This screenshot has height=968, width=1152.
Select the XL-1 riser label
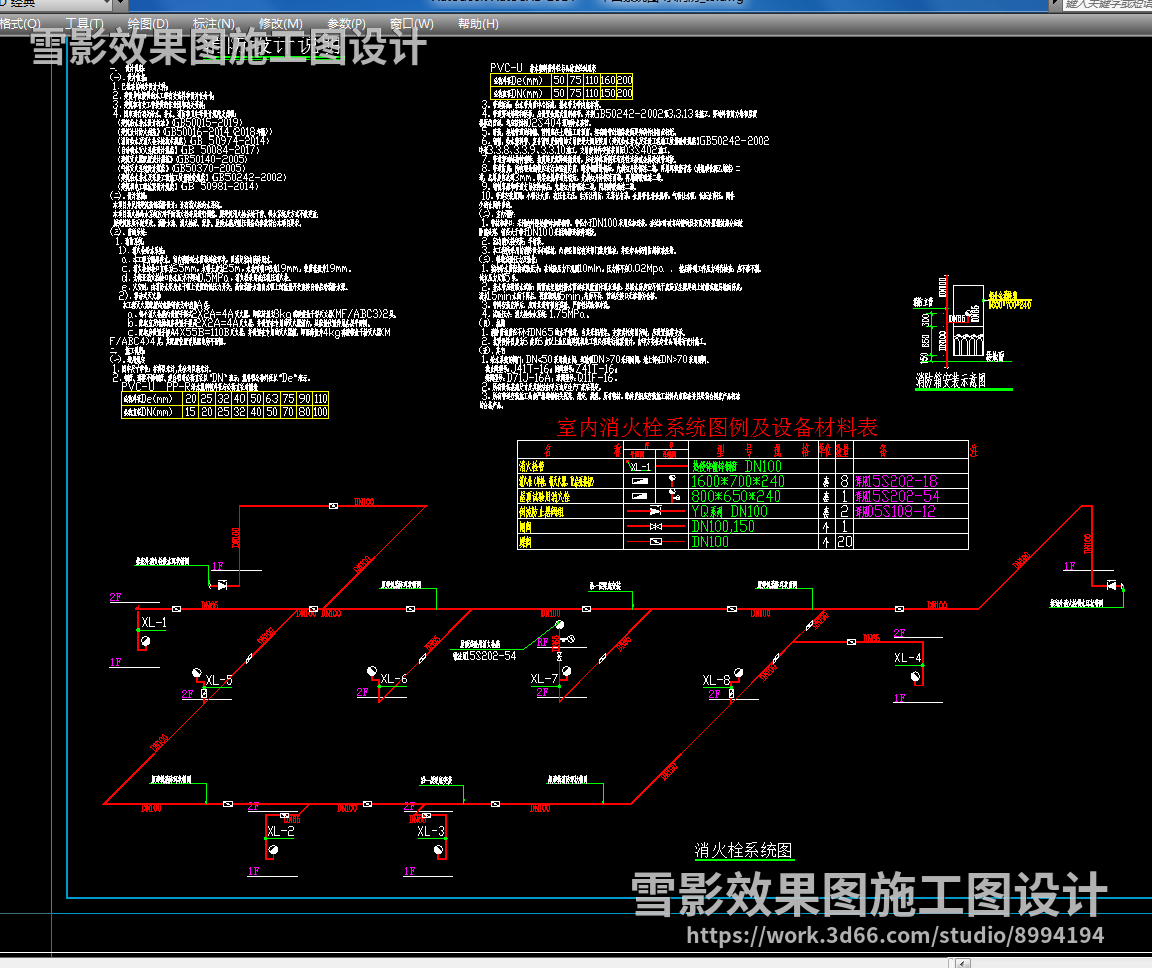pyautogui.click(x=154, y=623)
